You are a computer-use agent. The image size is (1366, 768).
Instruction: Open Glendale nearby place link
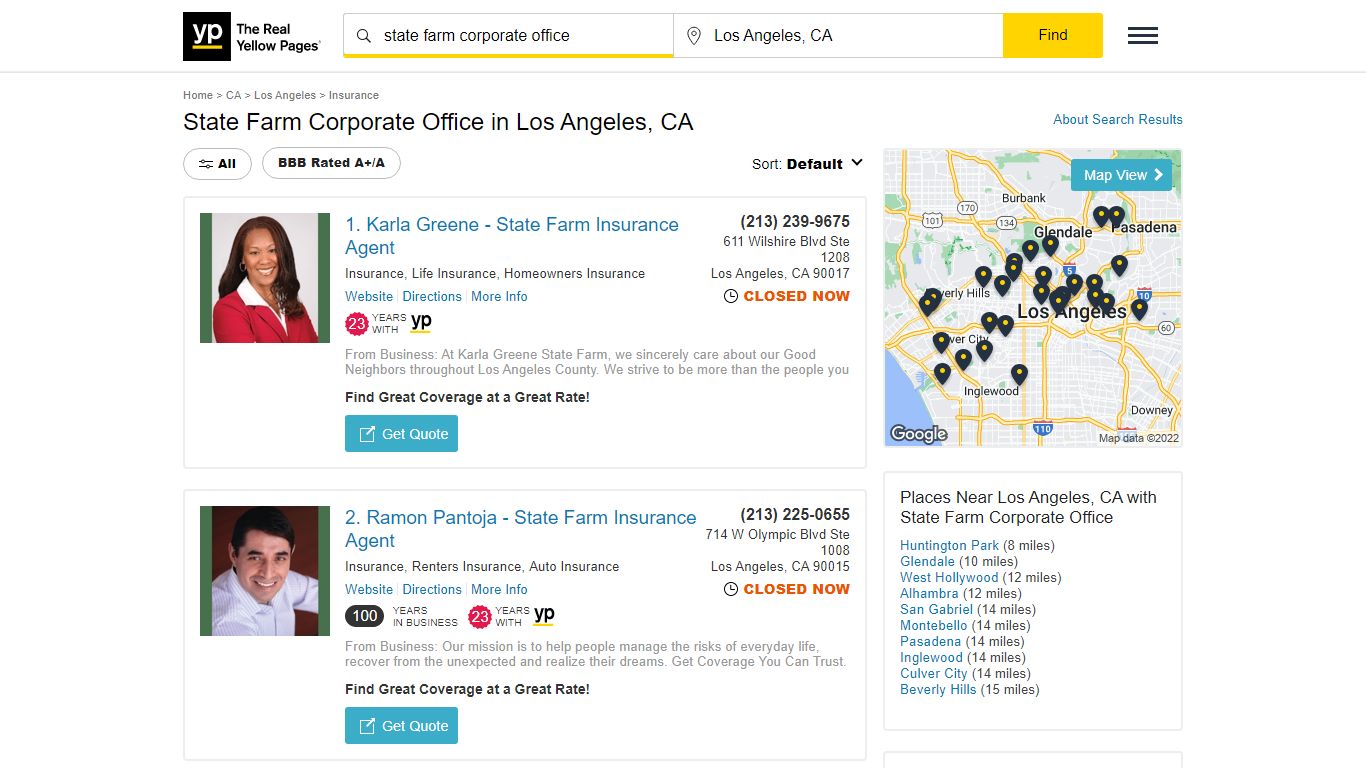(x=927, y=561)
